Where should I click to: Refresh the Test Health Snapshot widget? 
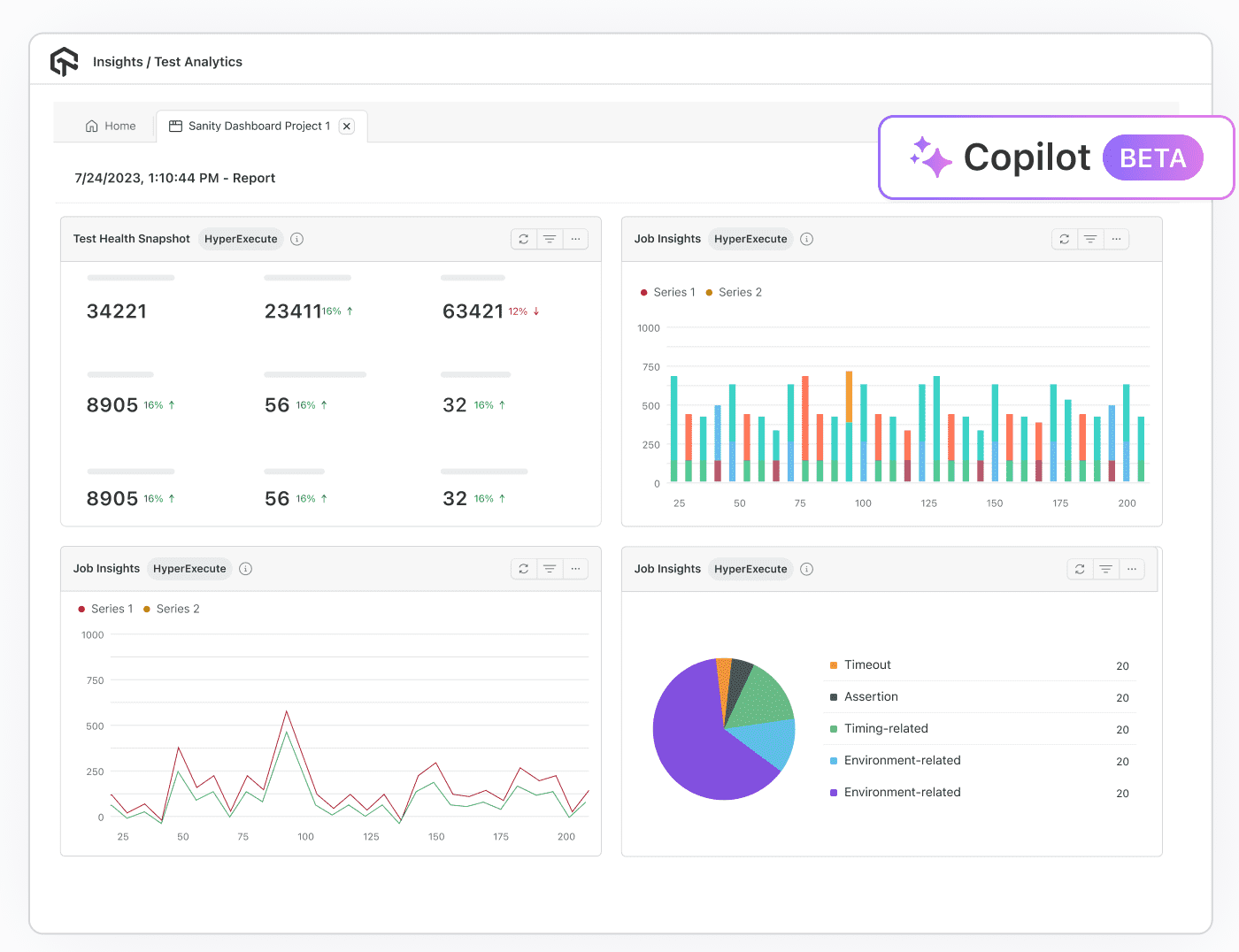tap(523, 239)
